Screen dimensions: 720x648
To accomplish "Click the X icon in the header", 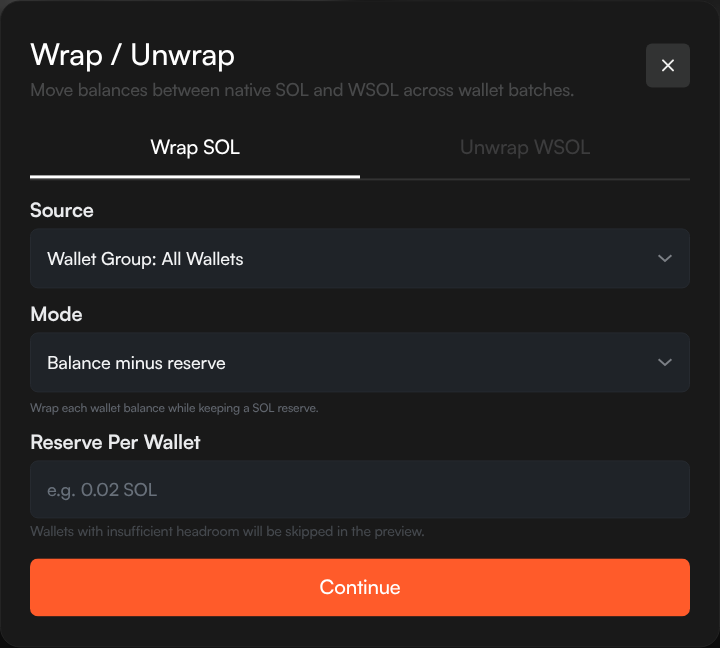I will (668, 66).
